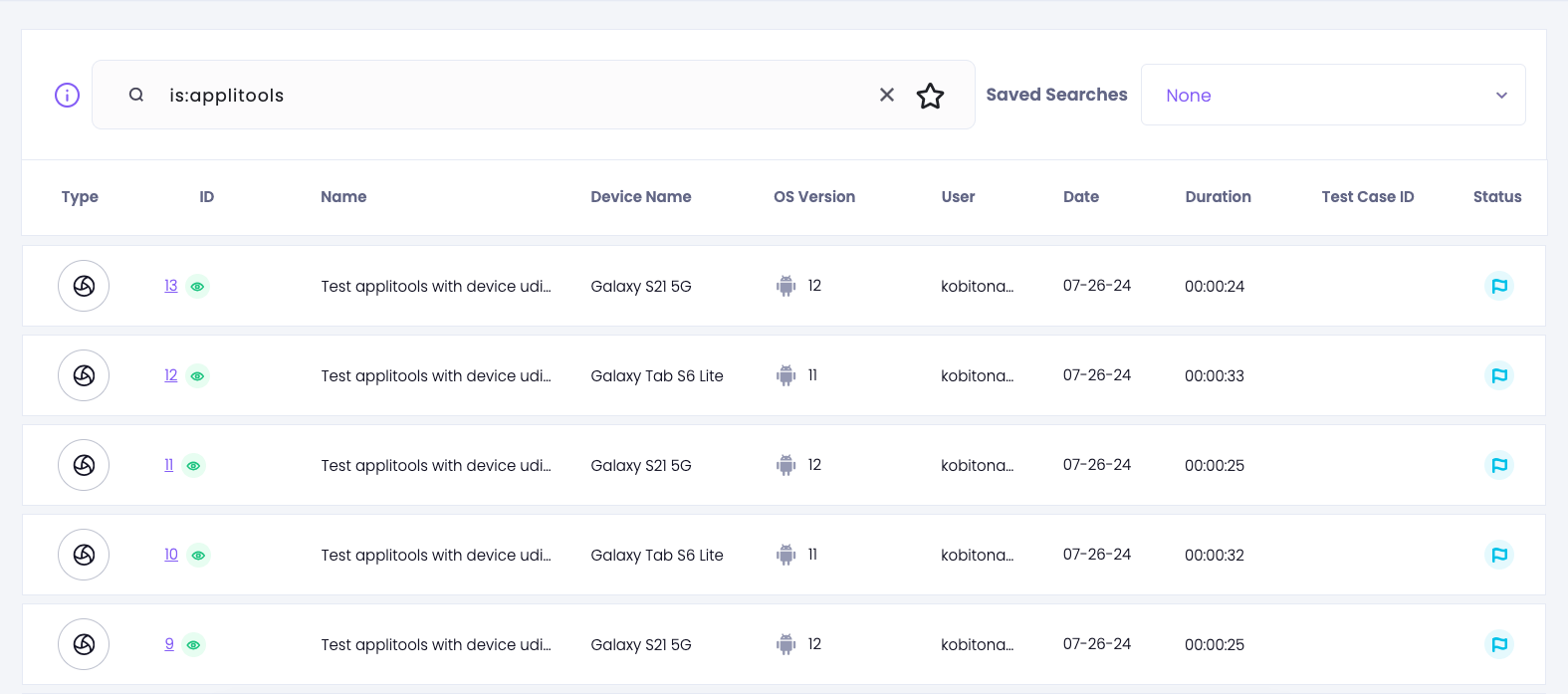This screenshot has width=1568, height=694.
Task: Click the Duration column header
Action: click(1219, 197)
